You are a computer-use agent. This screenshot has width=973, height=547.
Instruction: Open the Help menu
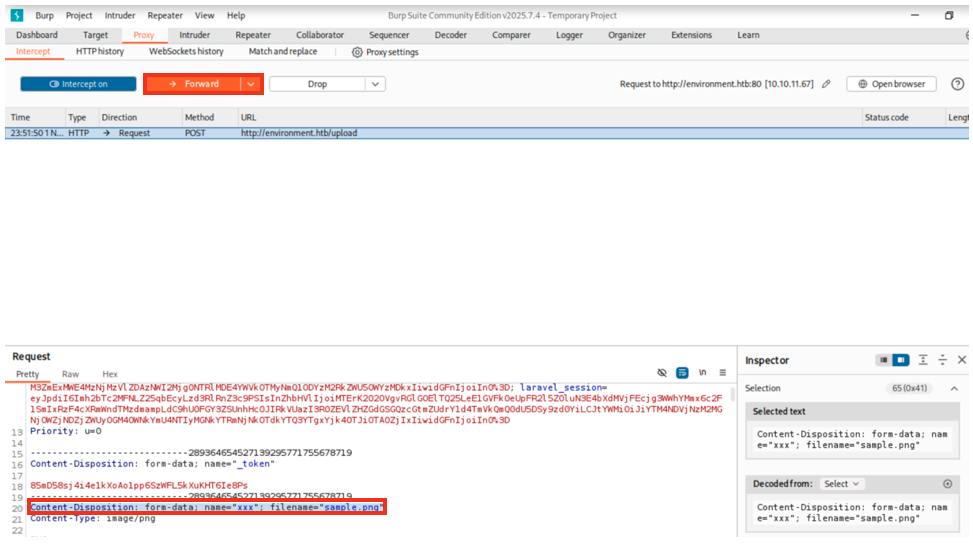[236, 16]
